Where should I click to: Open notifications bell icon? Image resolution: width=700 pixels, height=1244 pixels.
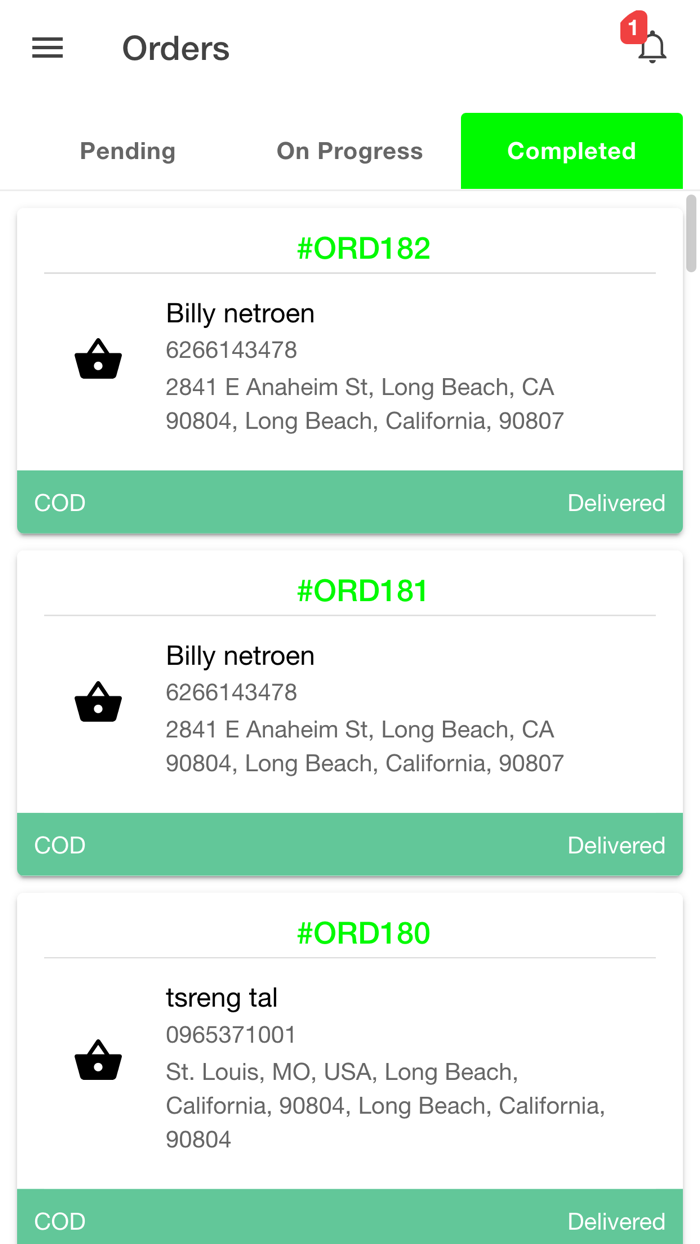(x=652, y=48)
